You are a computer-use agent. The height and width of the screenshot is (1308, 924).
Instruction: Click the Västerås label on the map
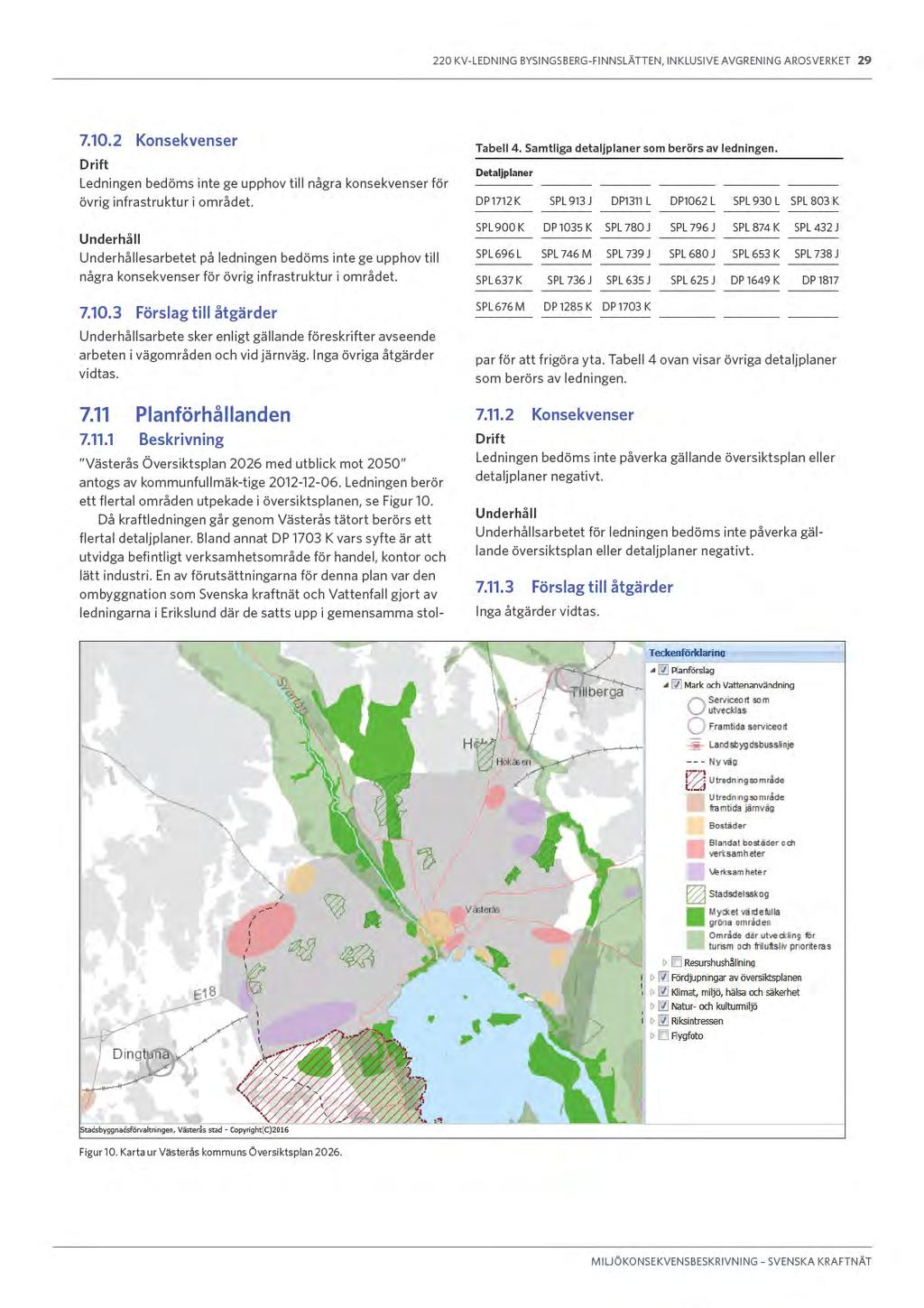[483, 909]
